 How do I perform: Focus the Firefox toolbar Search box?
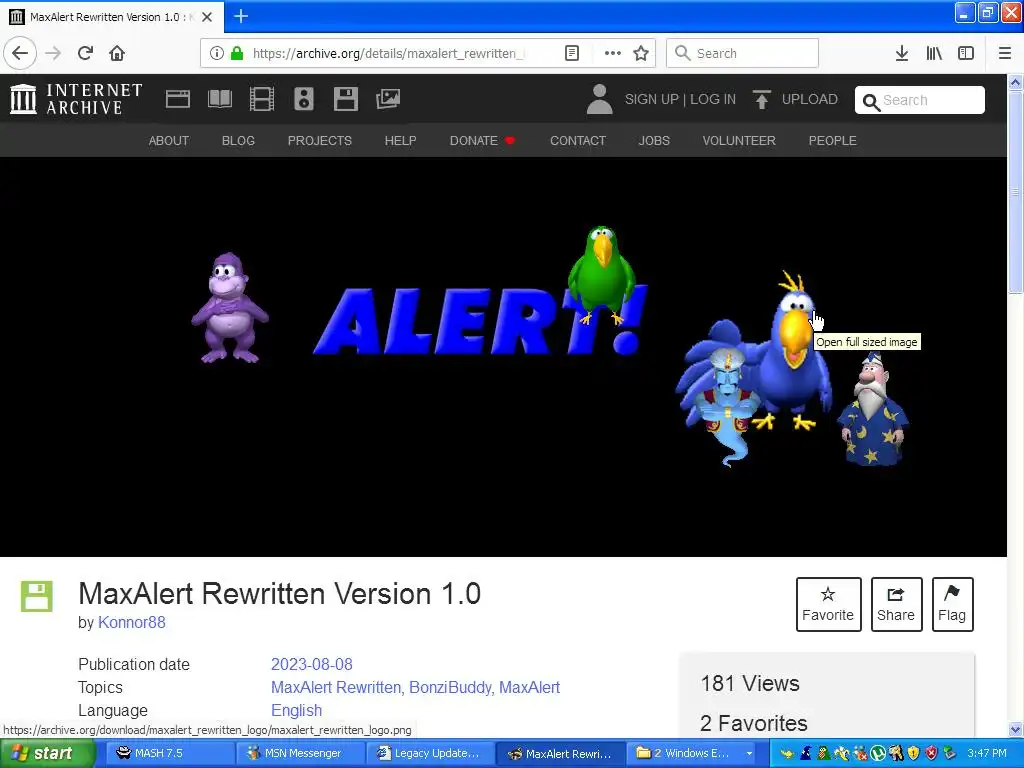742,53
